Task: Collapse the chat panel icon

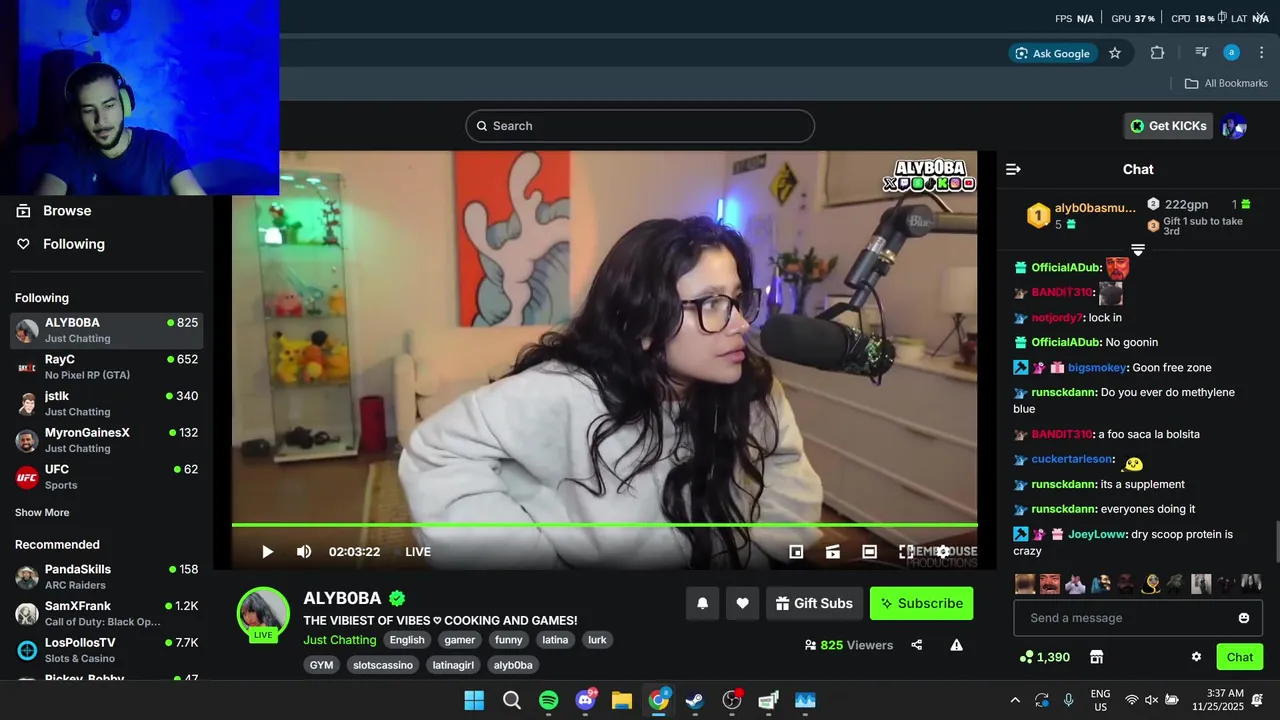Action: pos(1013,169)
